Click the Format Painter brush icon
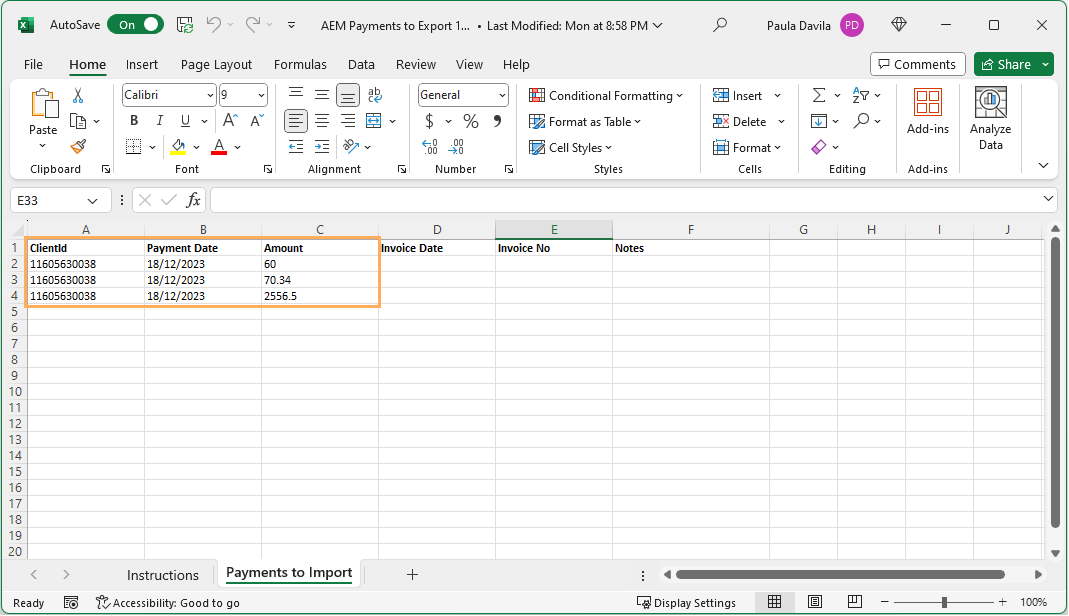This screenshot has height=616, width=1069. (78, 147)
